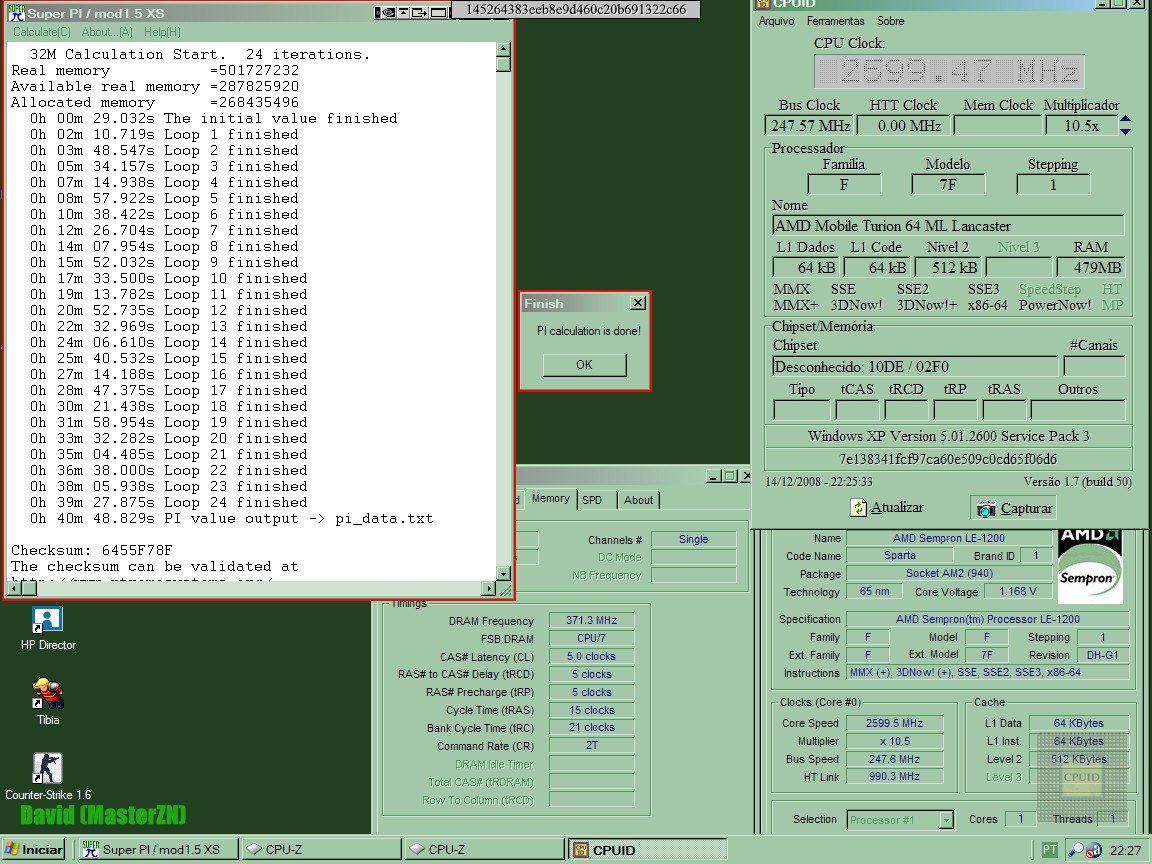
Task: Click the '32M Calculation Start' line
Action: 200,54
